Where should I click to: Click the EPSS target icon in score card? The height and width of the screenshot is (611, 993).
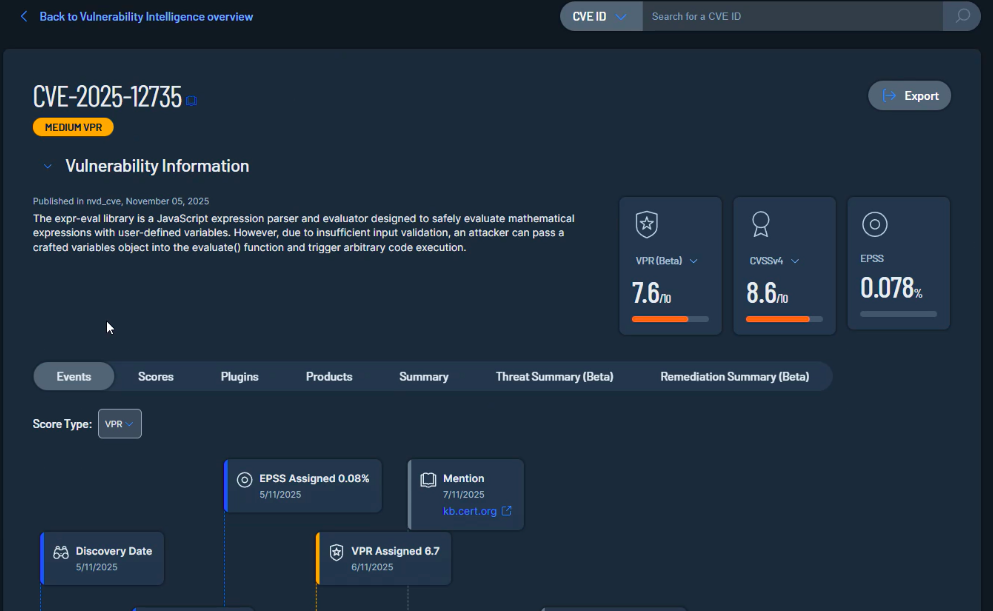pos(874,225)
